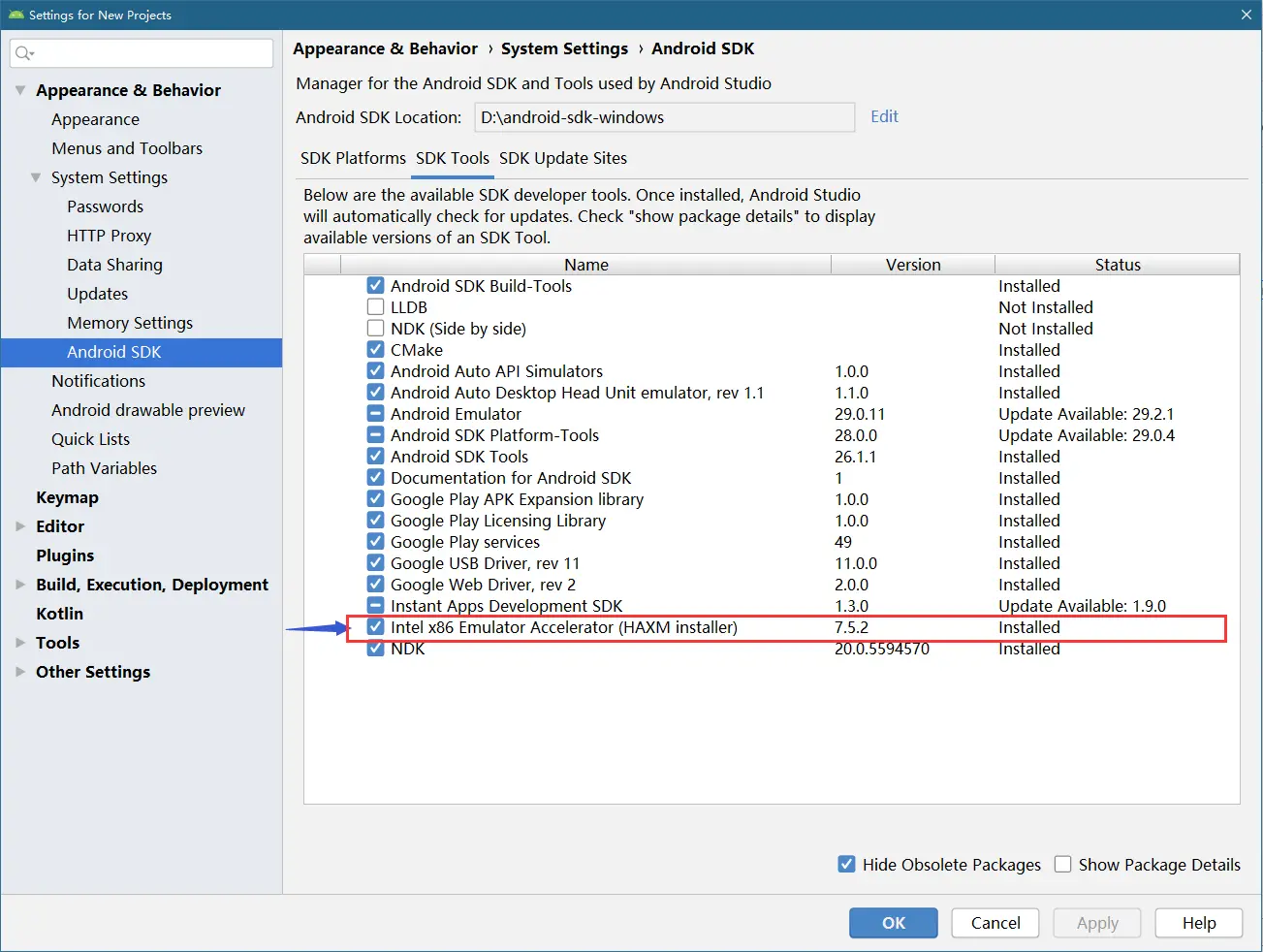Select Android drawable preview item
1263x952 pixels.
coord(148,410)
